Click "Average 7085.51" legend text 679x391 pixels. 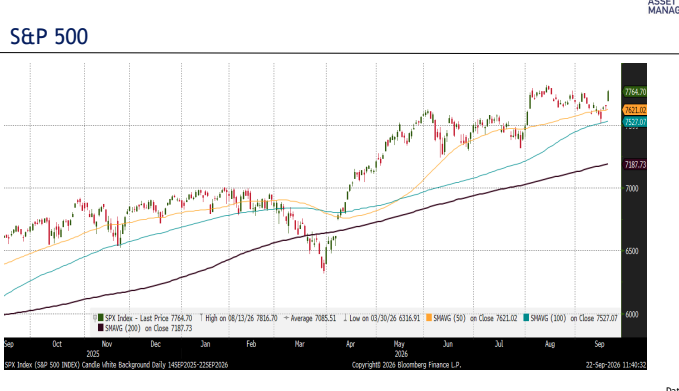(x=314, y=318)
